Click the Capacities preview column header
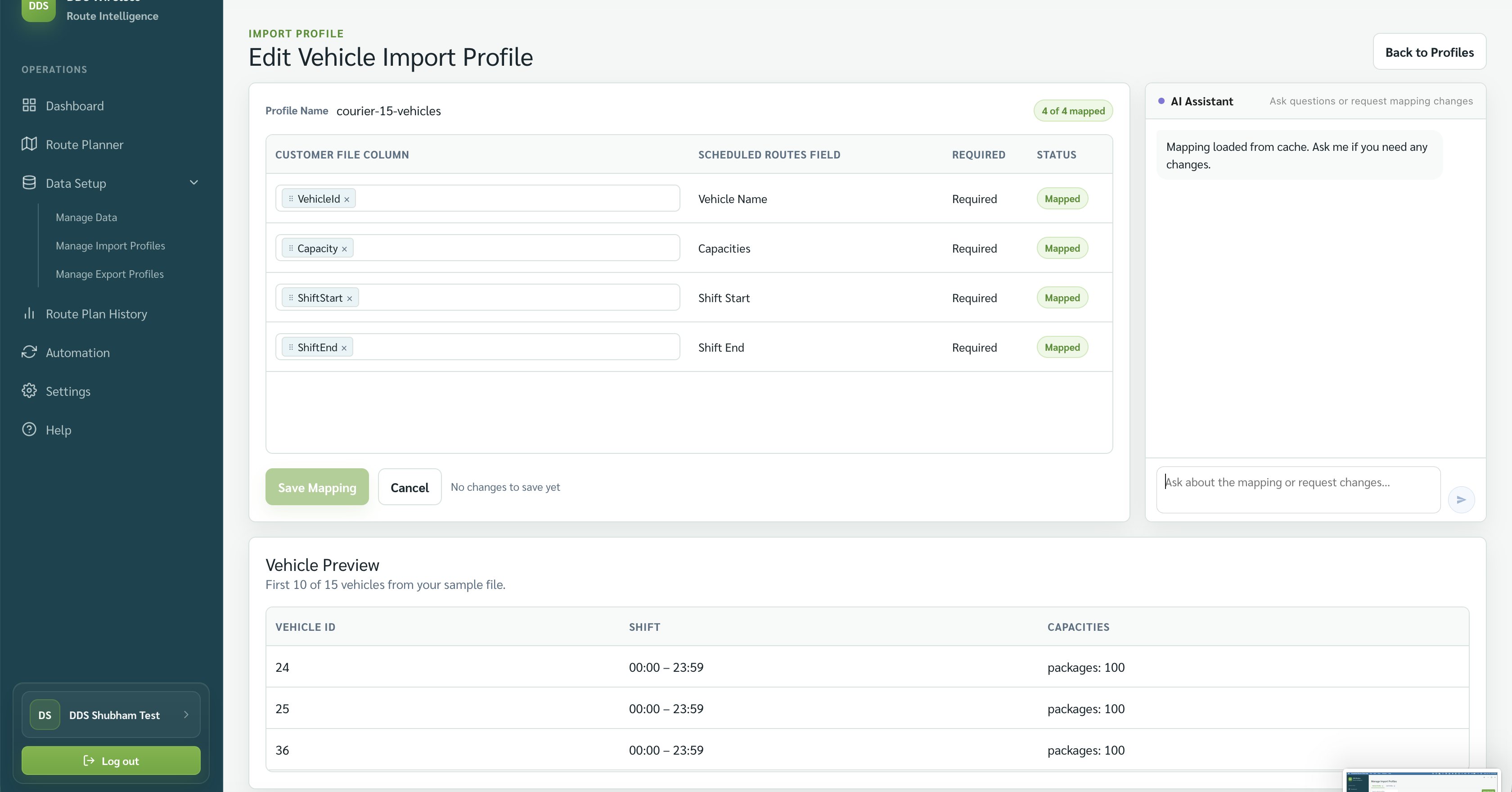Screen dimensions: 1512x792 (1078, 626)
